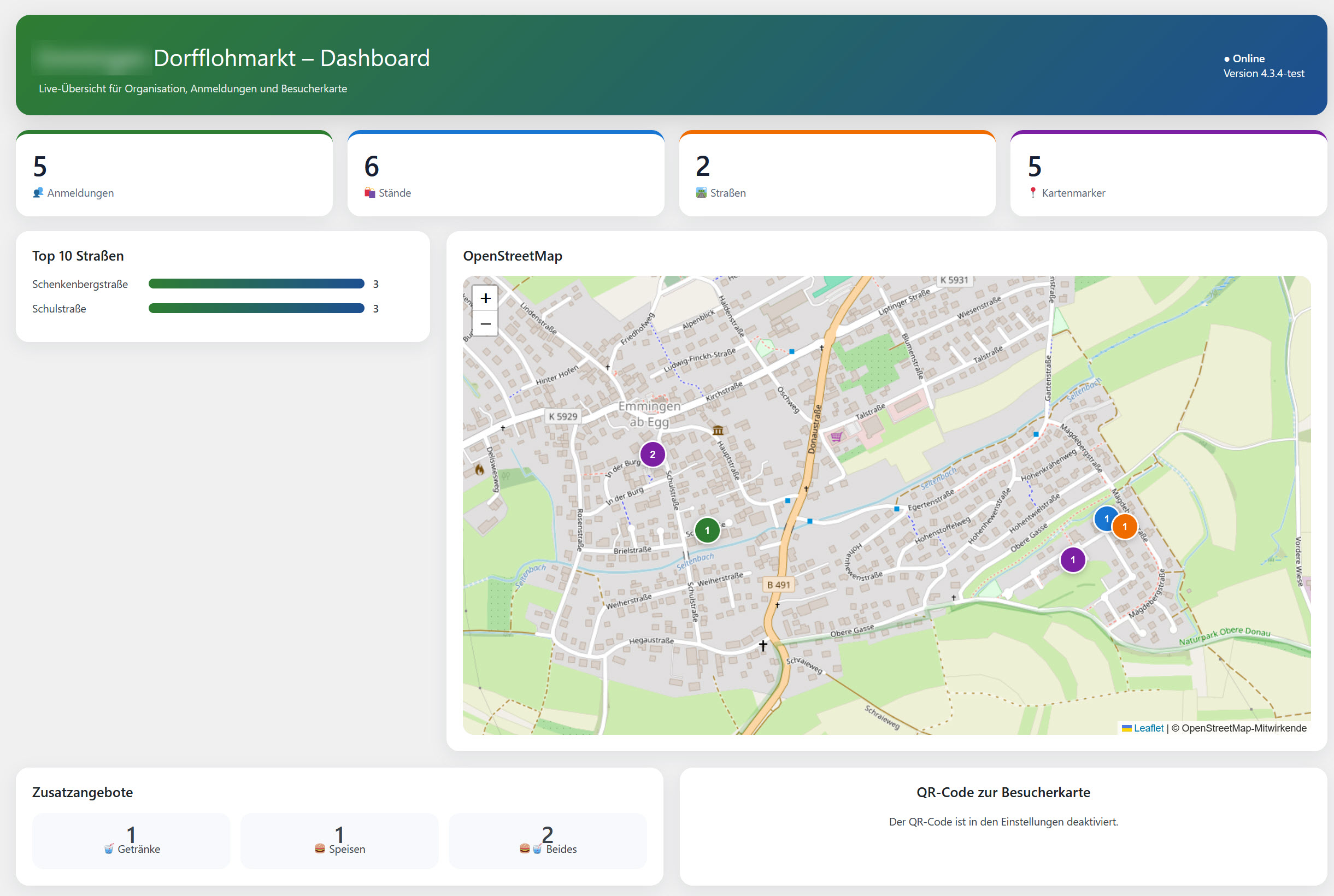This screenshot has height=896, width=1334.
Task: Click the Schenkenbergstraße progress bar
Action: [x=256, y=284]
